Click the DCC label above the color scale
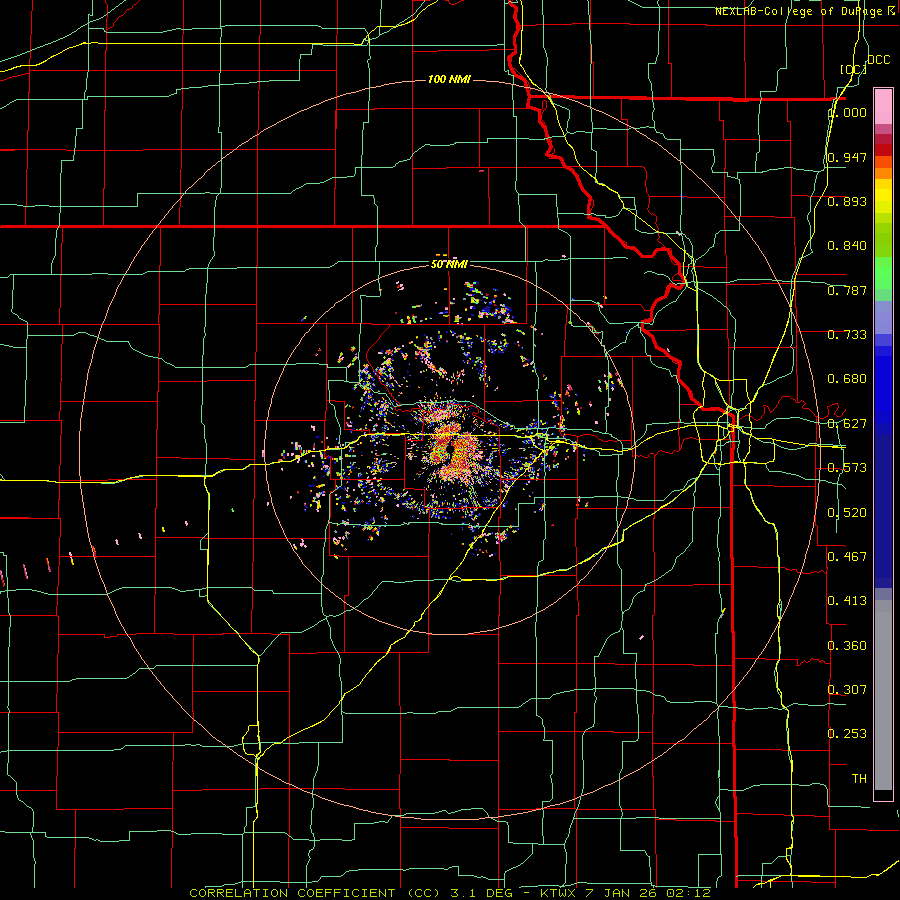This screenshot has height=900, width=900. click(x=878, y=60)
